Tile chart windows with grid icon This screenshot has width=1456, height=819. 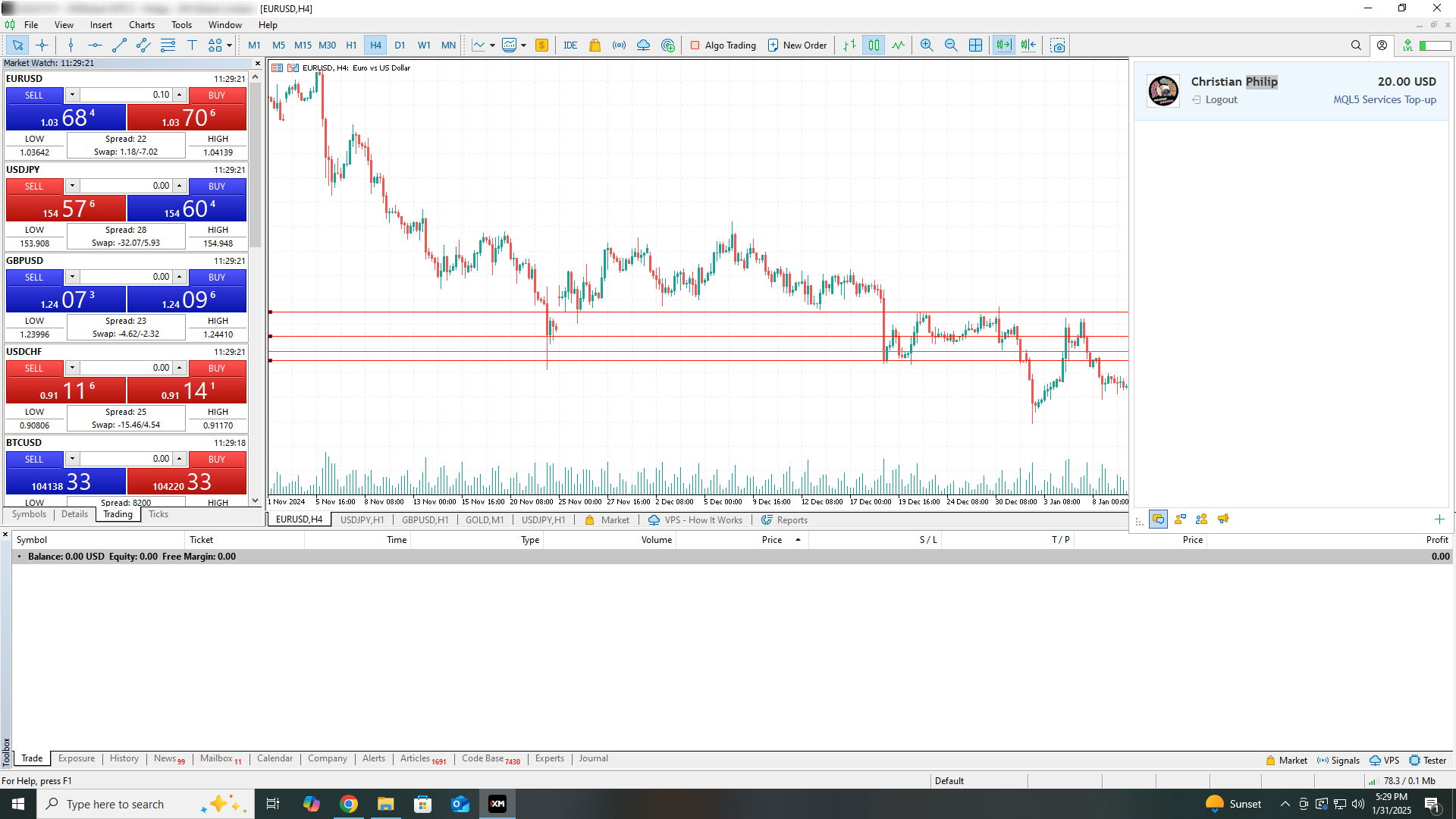[x=975, y=45]
